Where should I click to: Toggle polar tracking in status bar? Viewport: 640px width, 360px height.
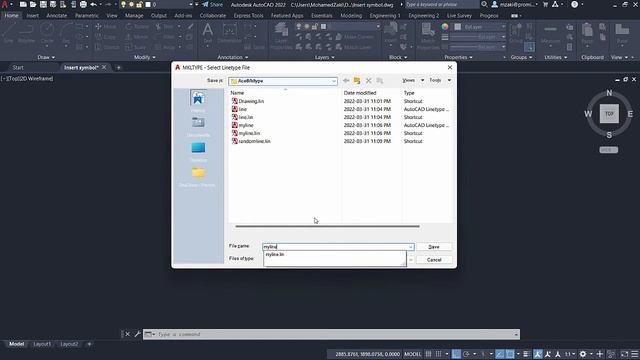coord(466,354)
